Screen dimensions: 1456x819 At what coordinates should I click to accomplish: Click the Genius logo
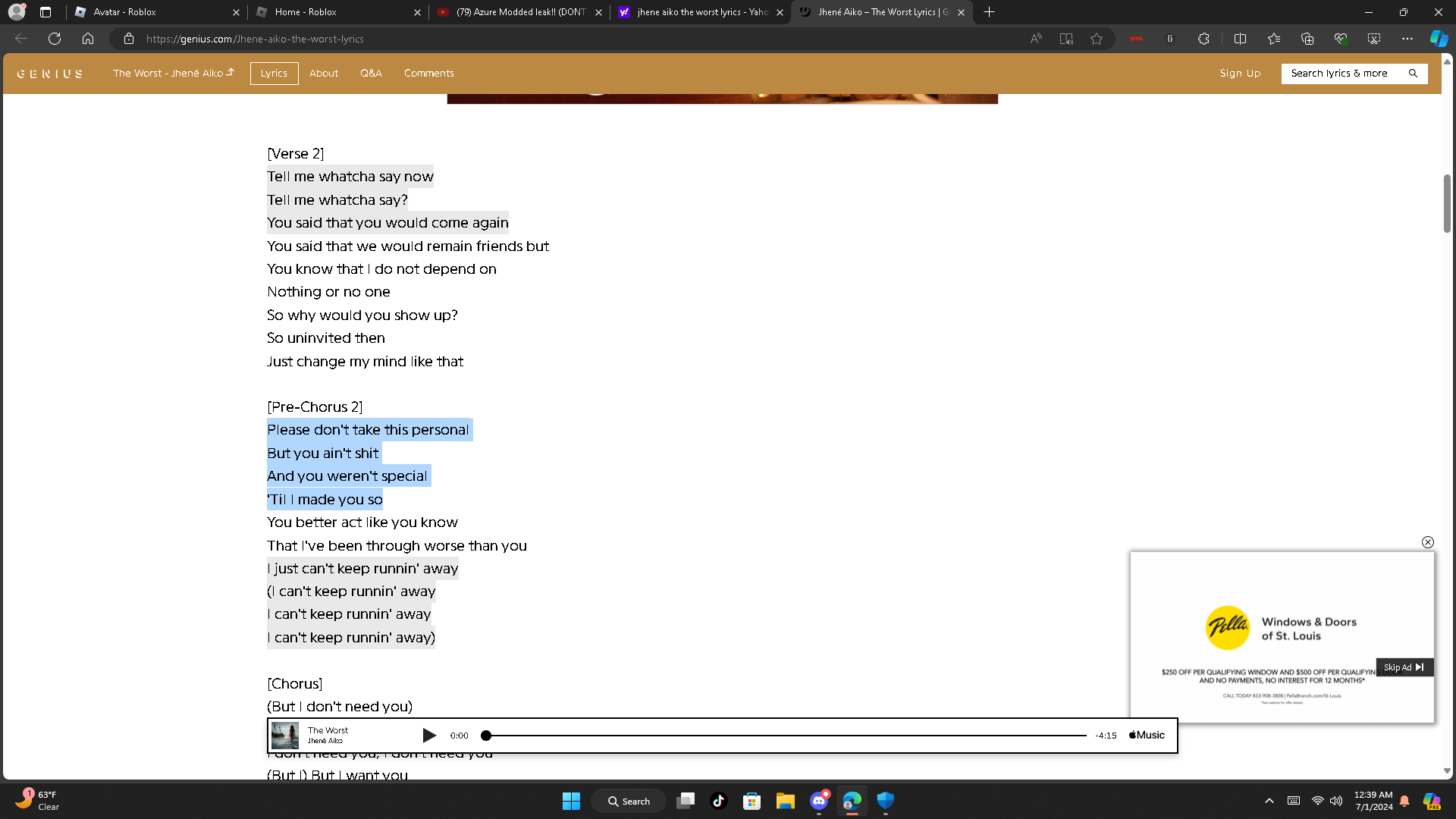click(x=50, y=74)
